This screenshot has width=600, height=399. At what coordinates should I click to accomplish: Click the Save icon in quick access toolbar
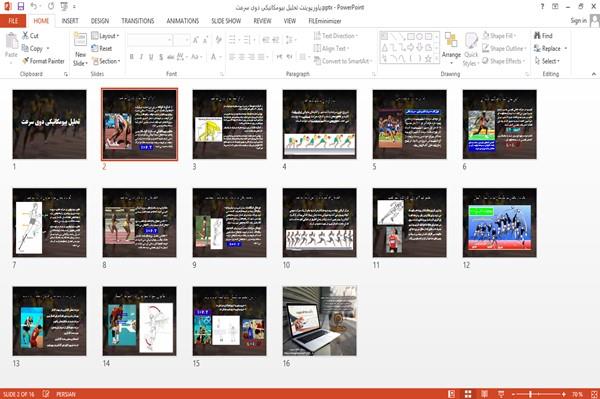(x=21, y=6)
